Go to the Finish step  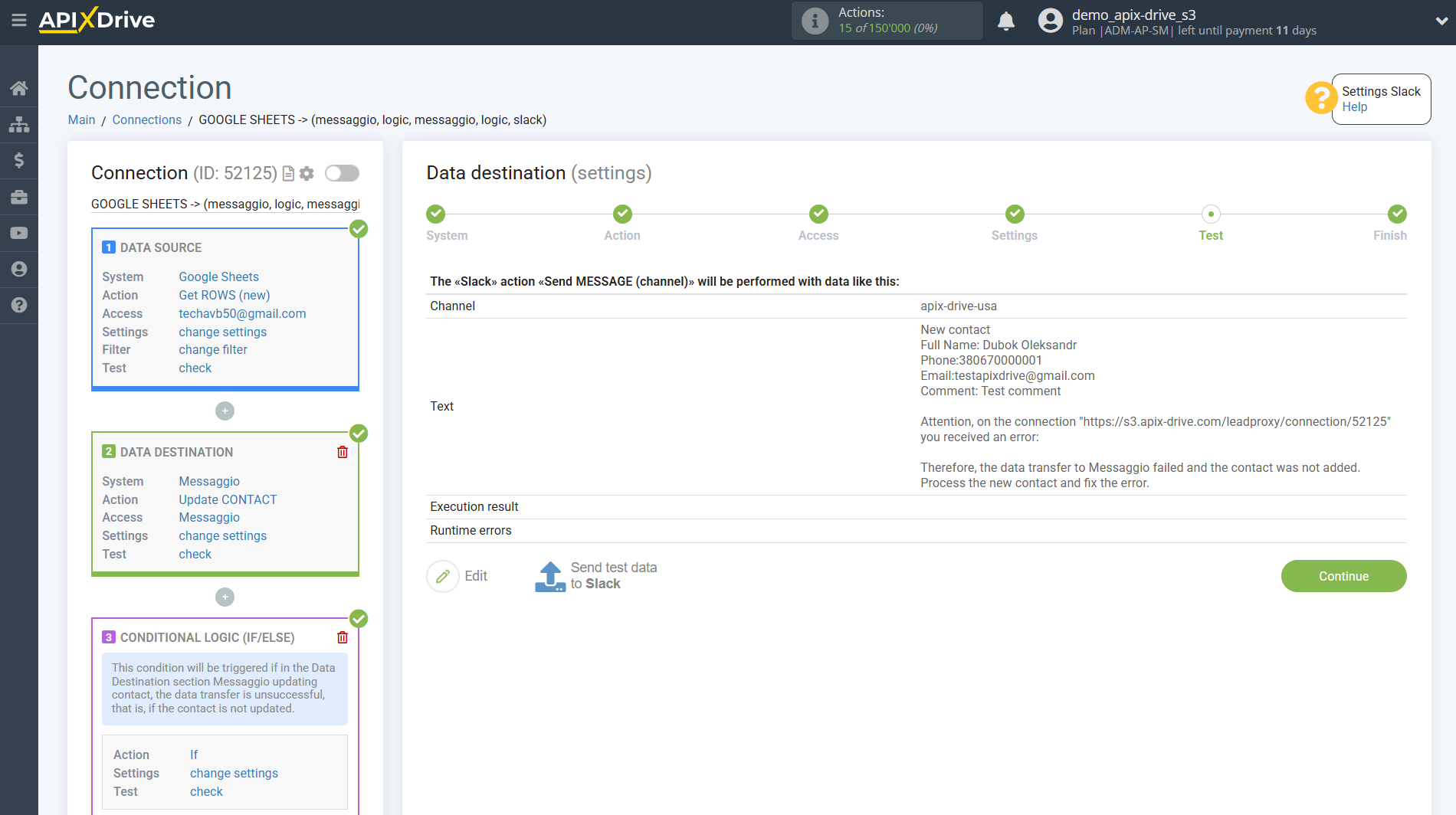(x=1397, y=214)
